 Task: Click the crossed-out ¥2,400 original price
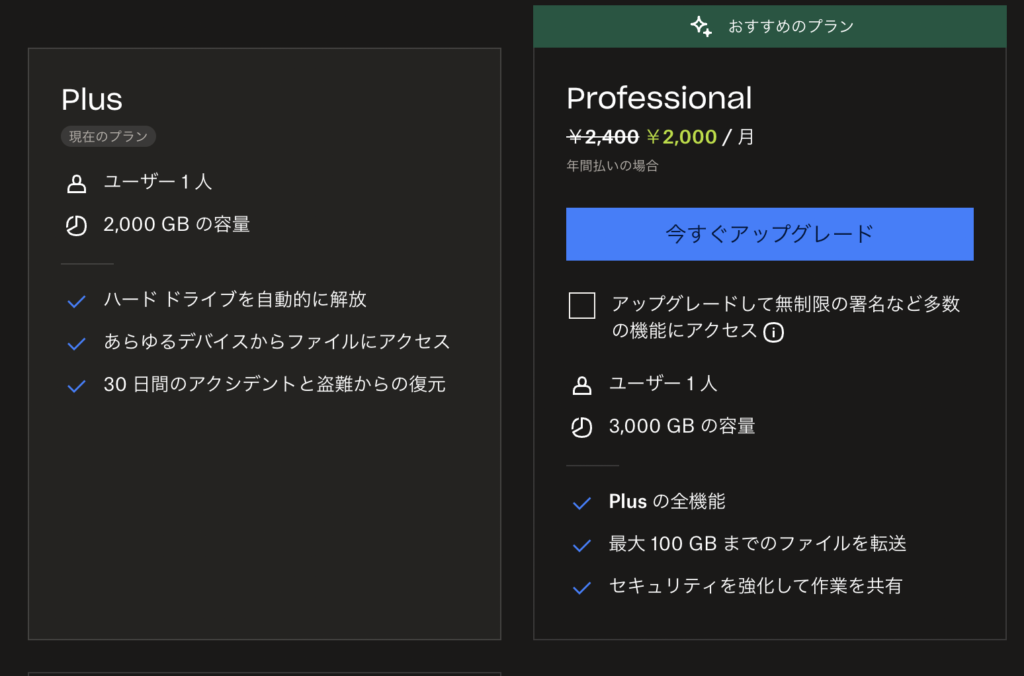coord(602,137)
